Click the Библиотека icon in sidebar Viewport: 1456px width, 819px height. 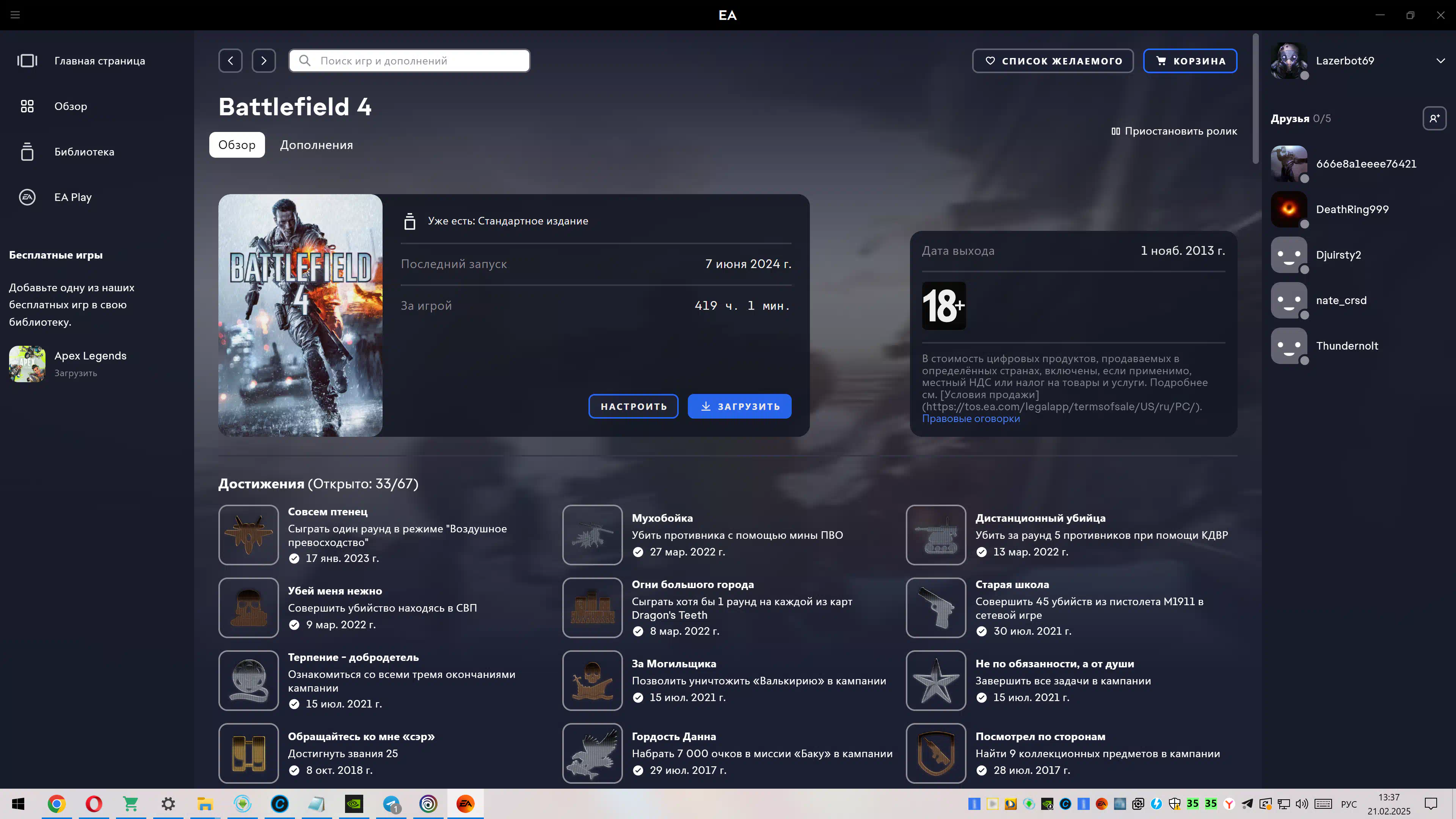click(x=27, y=152)
